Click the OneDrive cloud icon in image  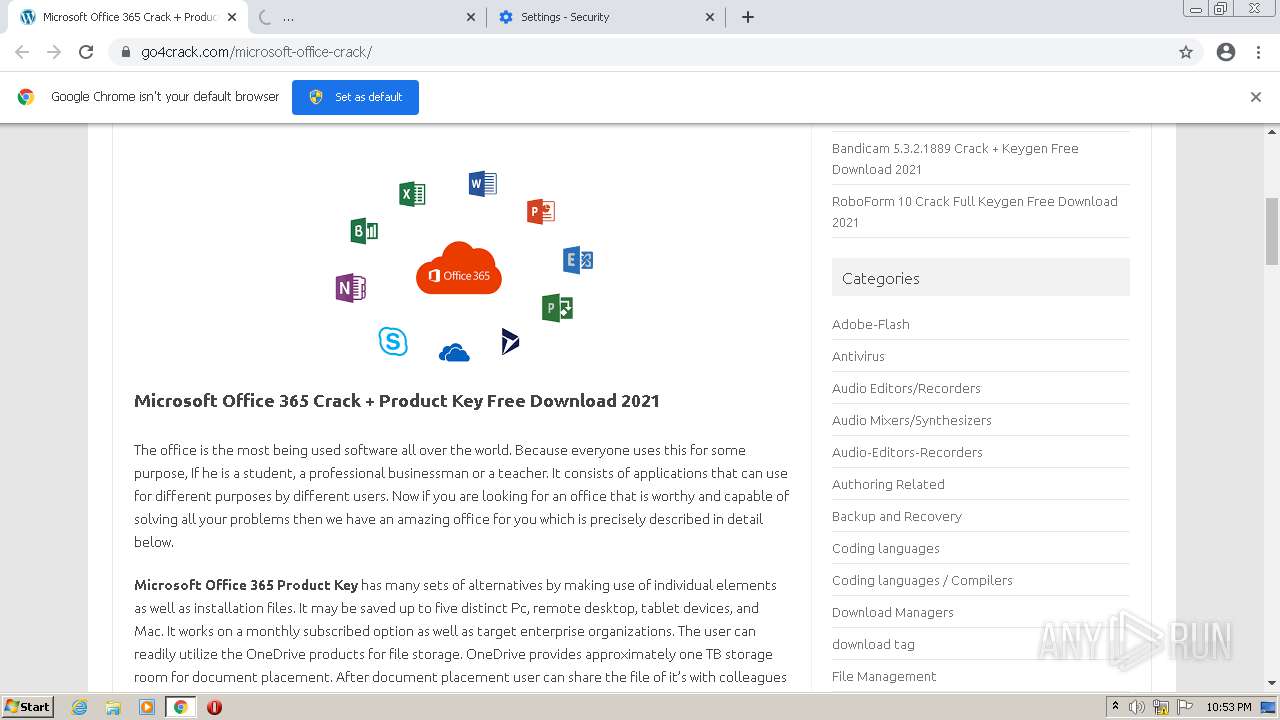click(x=454, y=352)
